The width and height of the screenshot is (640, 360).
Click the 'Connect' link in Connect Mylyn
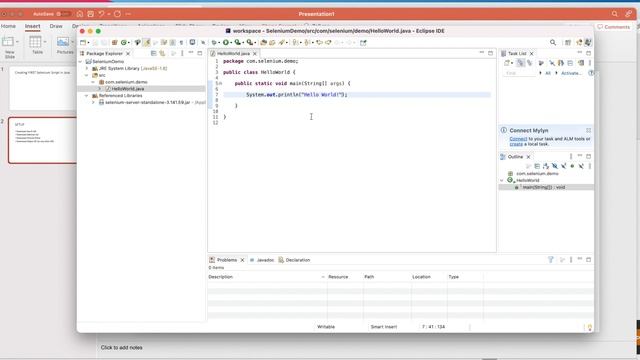click(518, 139)
